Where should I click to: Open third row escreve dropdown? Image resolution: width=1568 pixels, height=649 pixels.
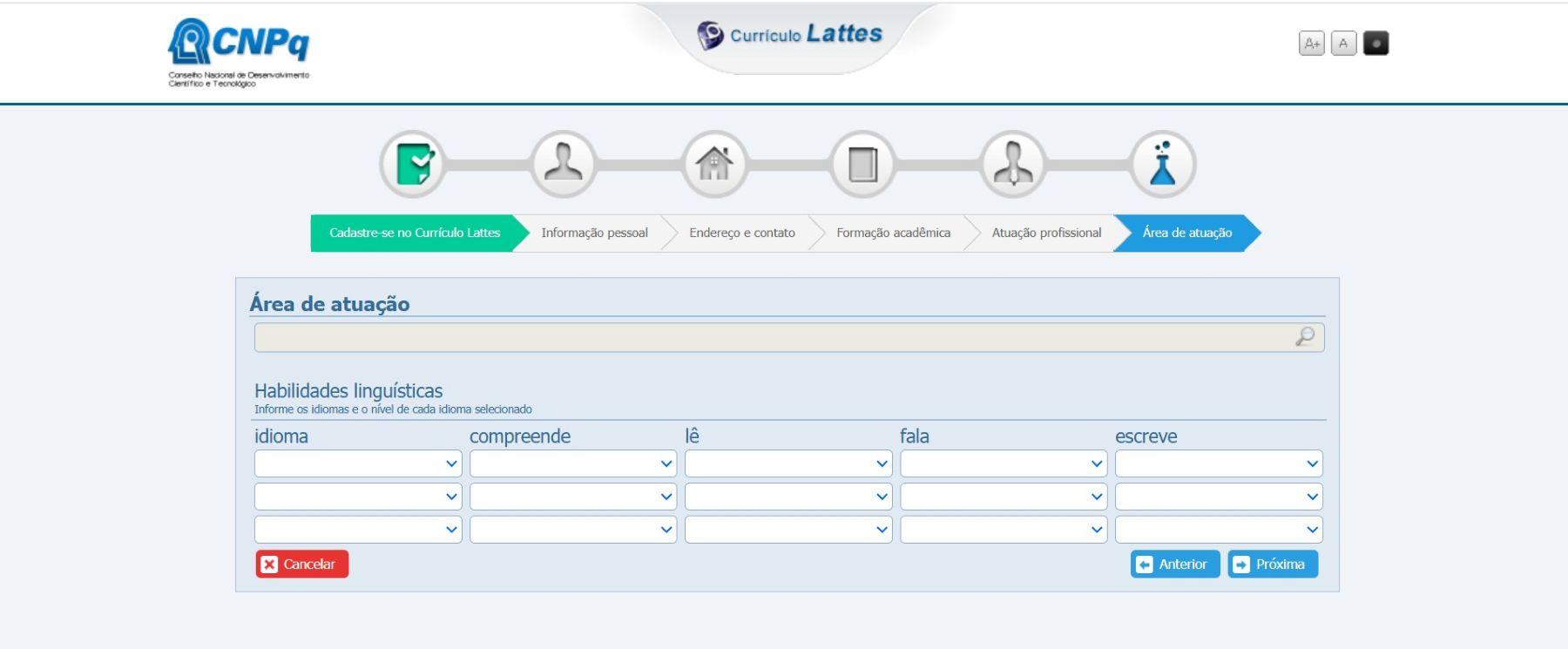(1219, 530)
